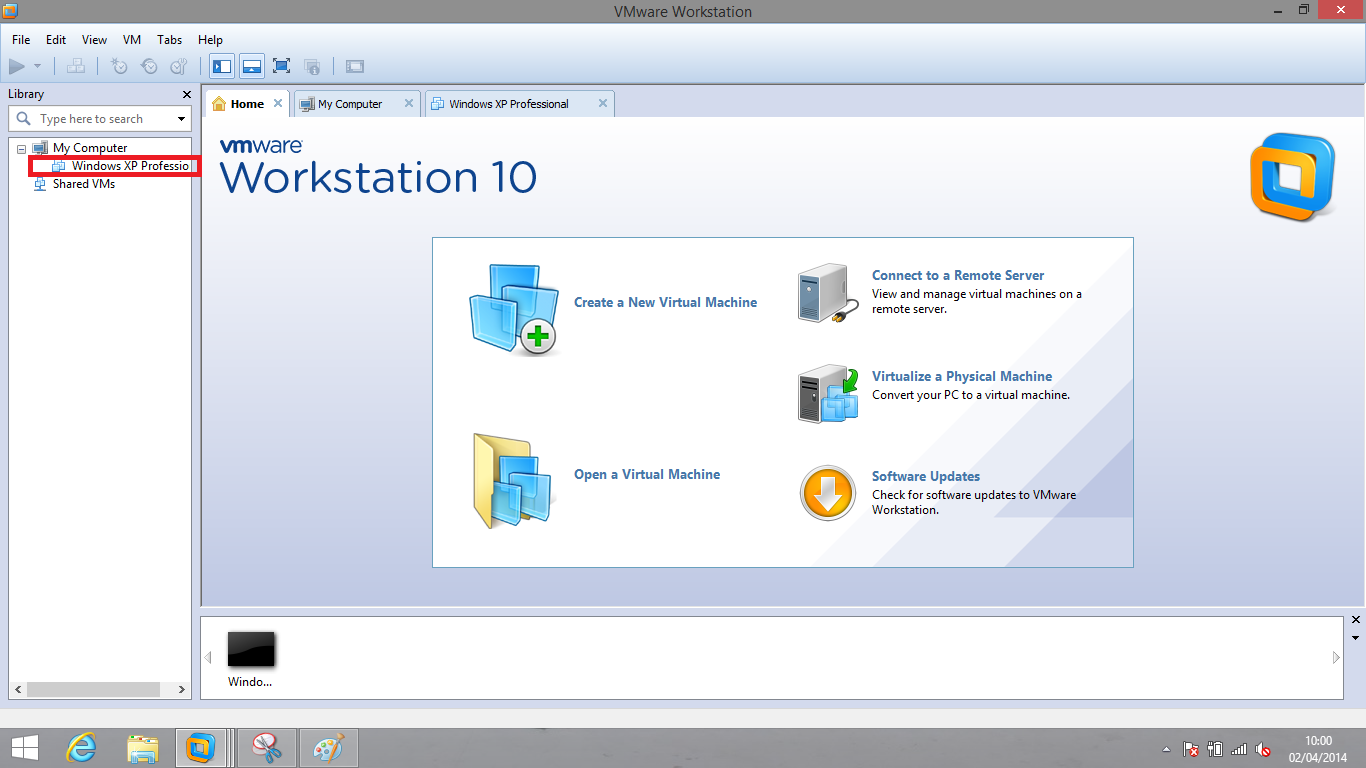Click the thumbnail bar right scroll arrow
This screenshot has width=1366, height=768.
click(1336, 658)
